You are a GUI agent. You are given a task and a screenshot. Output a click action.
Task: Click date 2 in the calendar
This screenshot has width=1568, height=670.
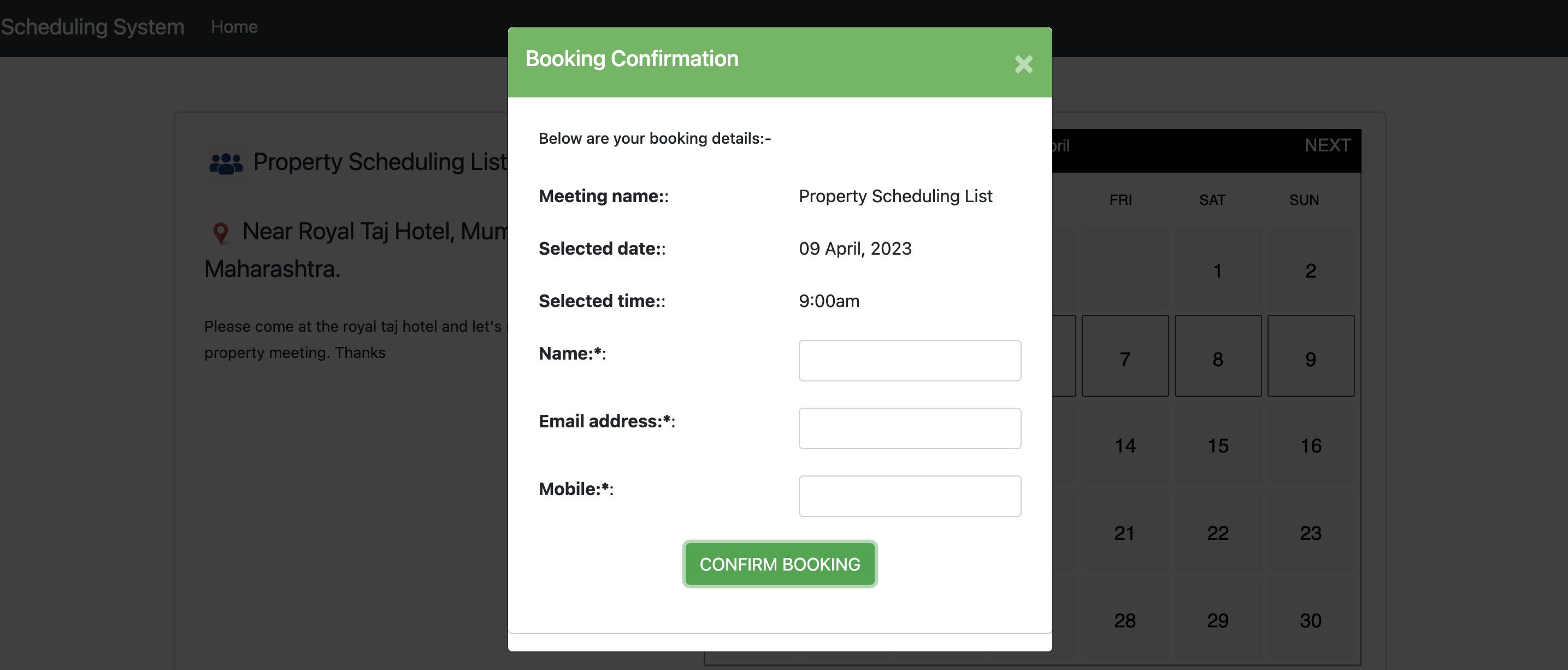1311,271
